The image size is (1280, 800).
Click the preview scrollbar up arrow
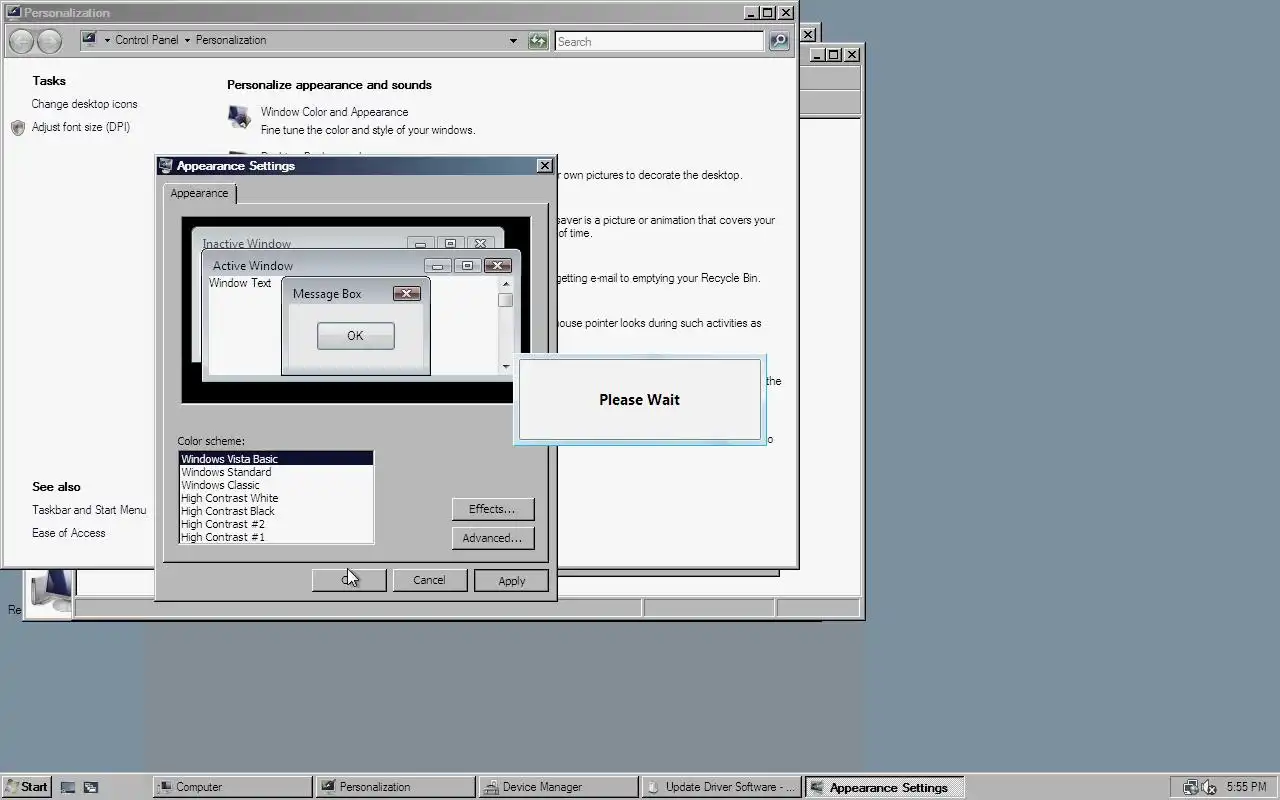[505, 284]
